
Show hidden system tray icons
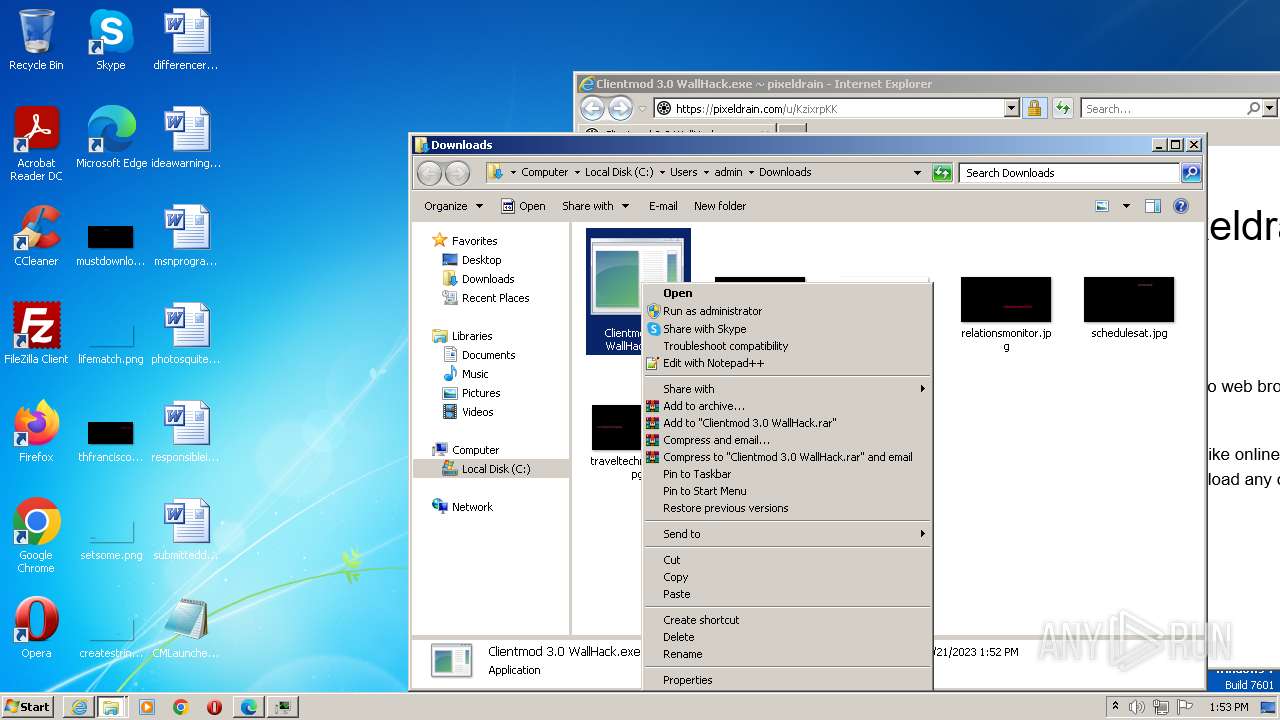pos(1115,707)
